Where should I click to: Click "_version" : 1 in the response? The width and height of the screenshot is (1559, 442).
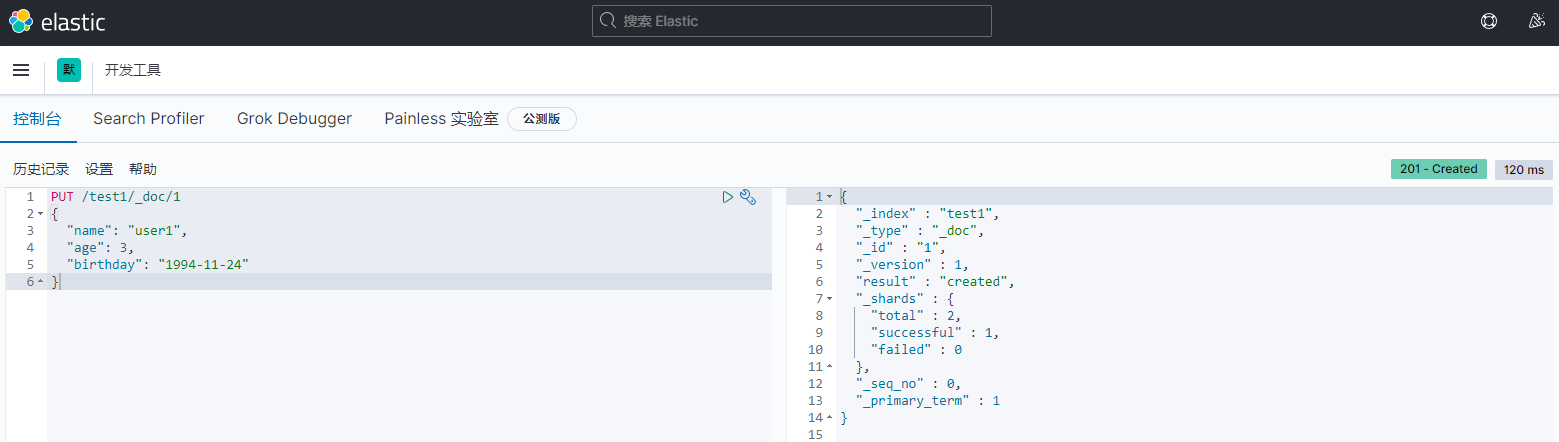[x=912, y=265]
